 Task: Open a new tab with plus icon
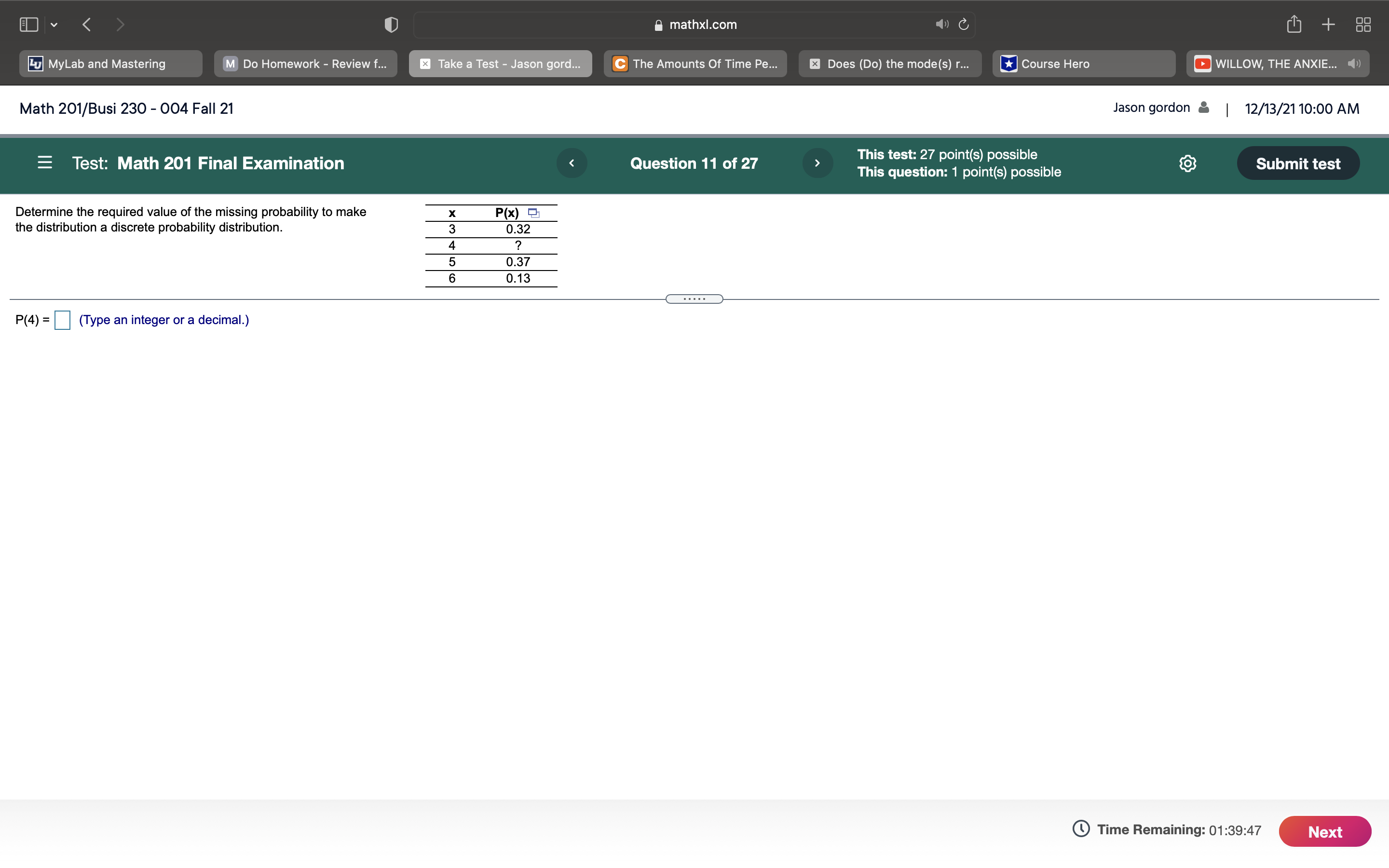[1328, 24]
